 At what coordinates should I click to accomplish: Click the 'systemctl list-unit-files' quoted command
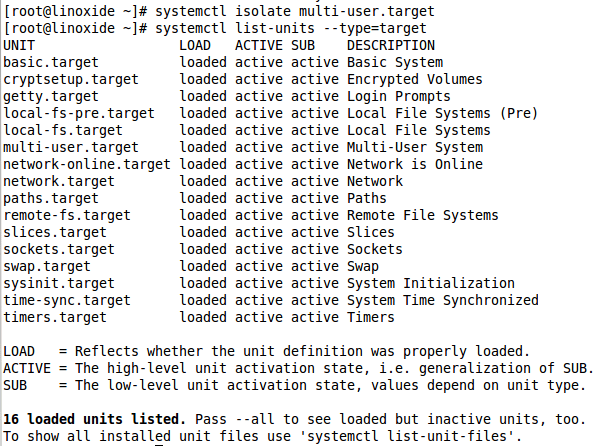coord(417,436)
